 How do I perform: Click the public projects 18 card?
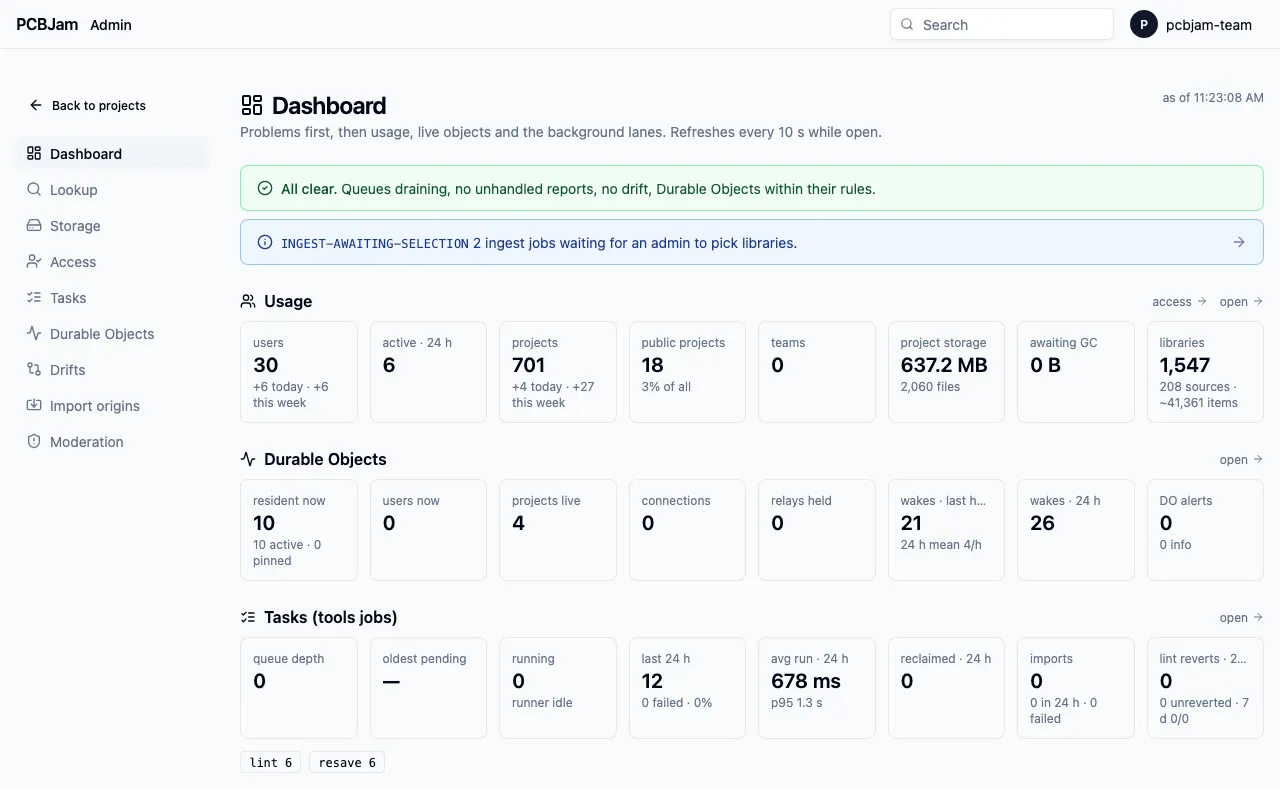click(x=687, y=372)
